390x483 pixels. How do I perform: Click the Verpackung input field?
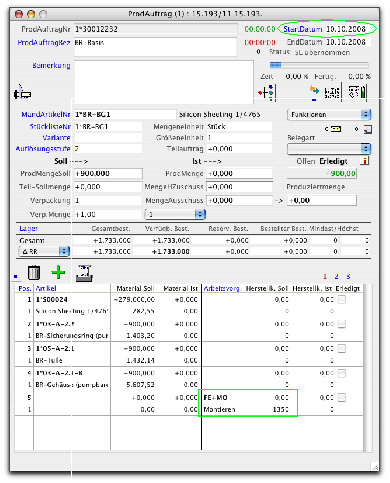pyautogui.click(x=108, y=201)
